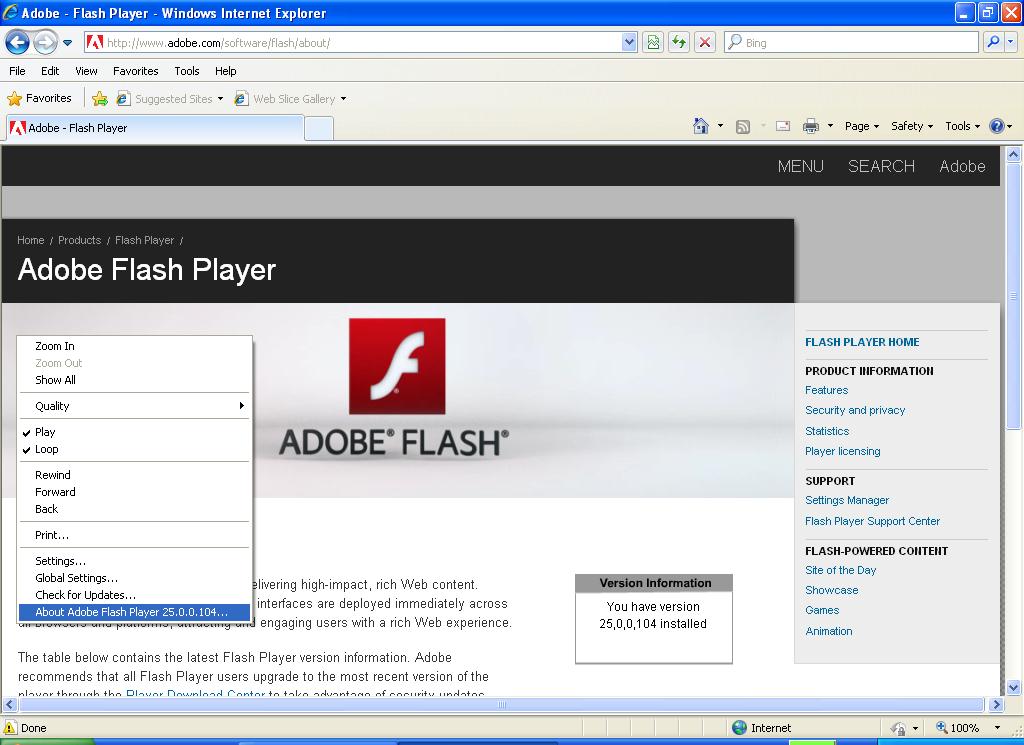Open the Page command dropdown
The width and height of the screenshot is (1024, 745).
[x=862, y=126]
